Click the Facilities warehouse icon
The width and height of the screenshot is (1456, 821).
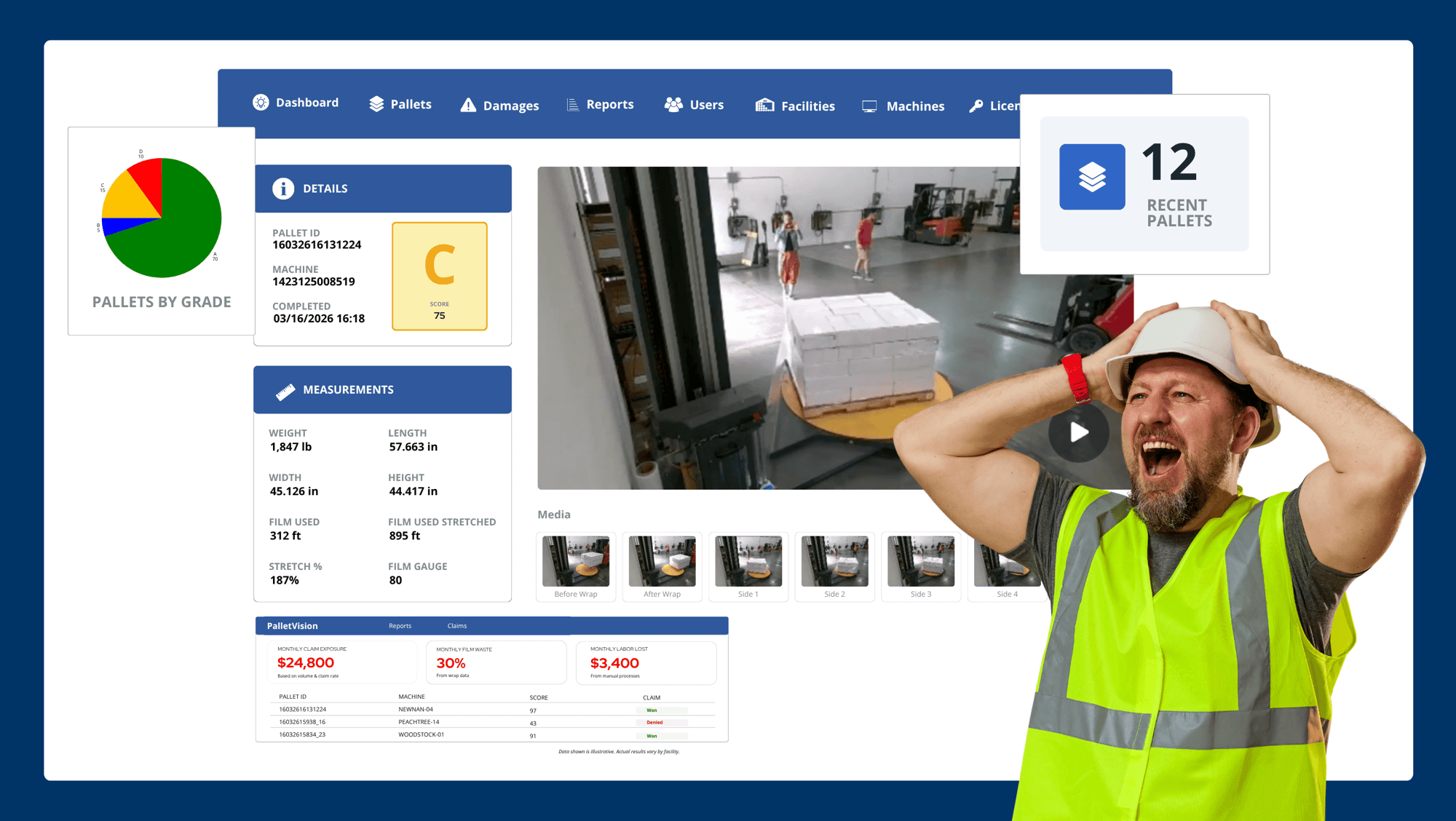pyautogui.click(x=764, y=106)
